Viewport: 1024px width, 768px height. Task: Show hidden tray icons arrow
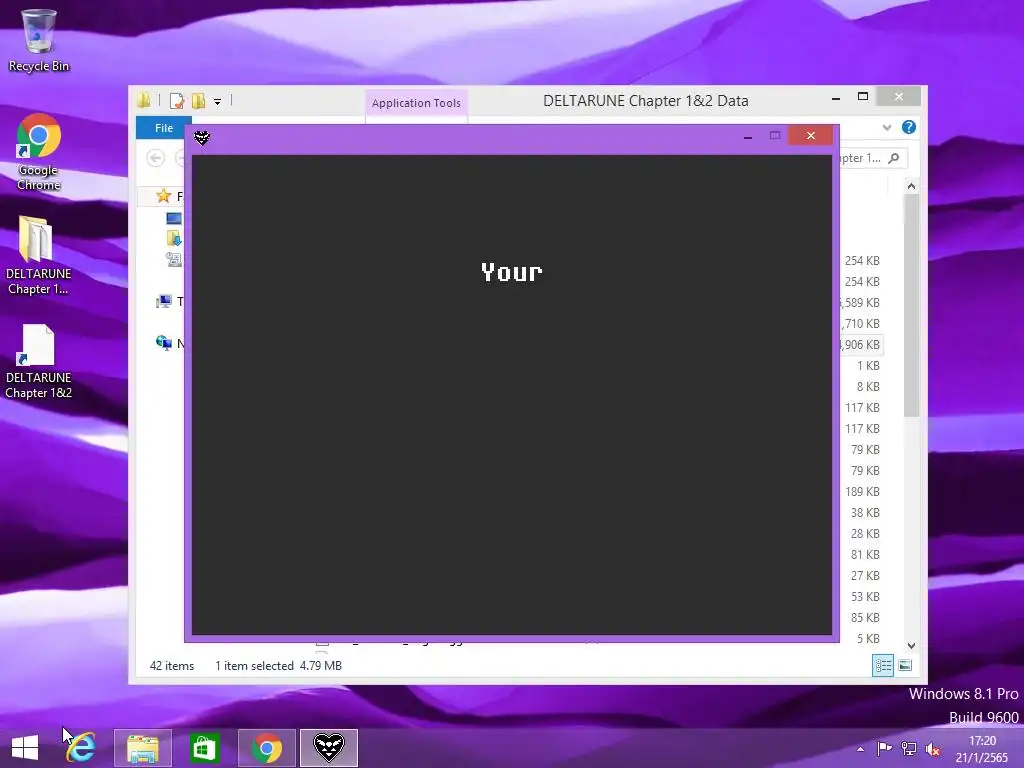click(x=860, y=749)
